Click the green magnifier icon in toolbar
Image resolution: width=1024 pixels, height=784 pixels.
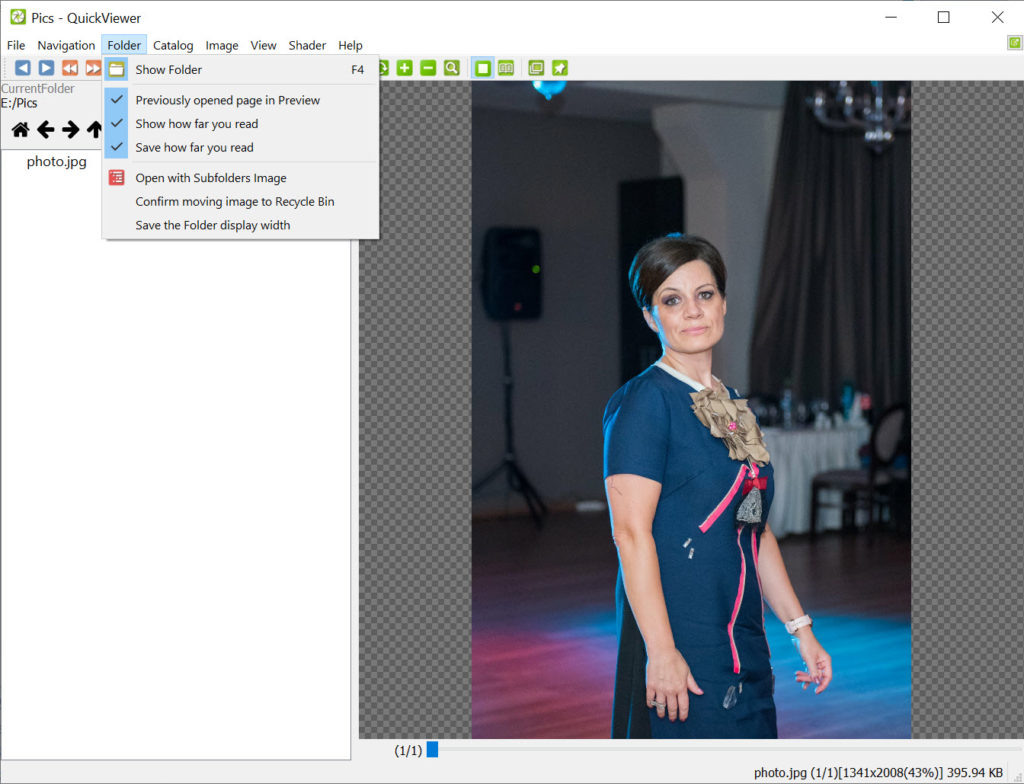pyautogui.click(x=452, y=68)
